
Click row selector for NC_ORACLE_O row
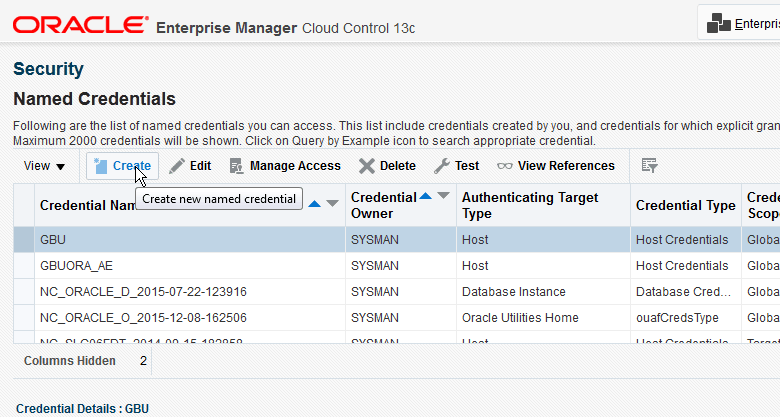click(x=24, y=317)
